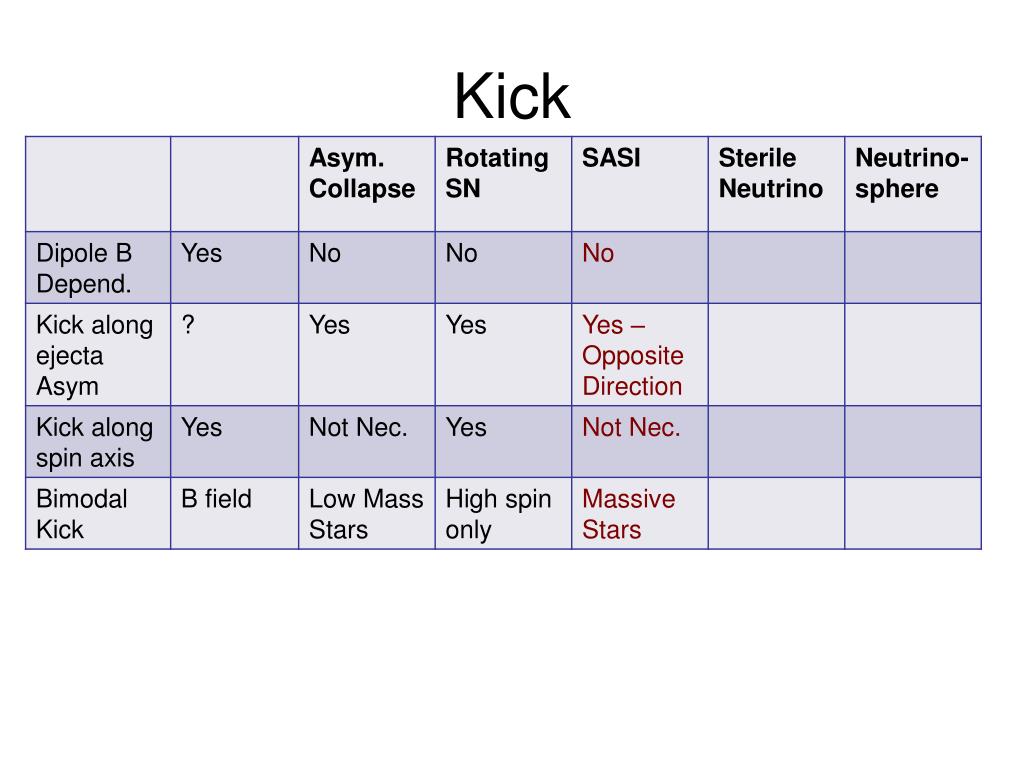Screen dimensions: 1024x768
Task: Select the 'Dipole B Depend.' row label
Action: point(98,268)
